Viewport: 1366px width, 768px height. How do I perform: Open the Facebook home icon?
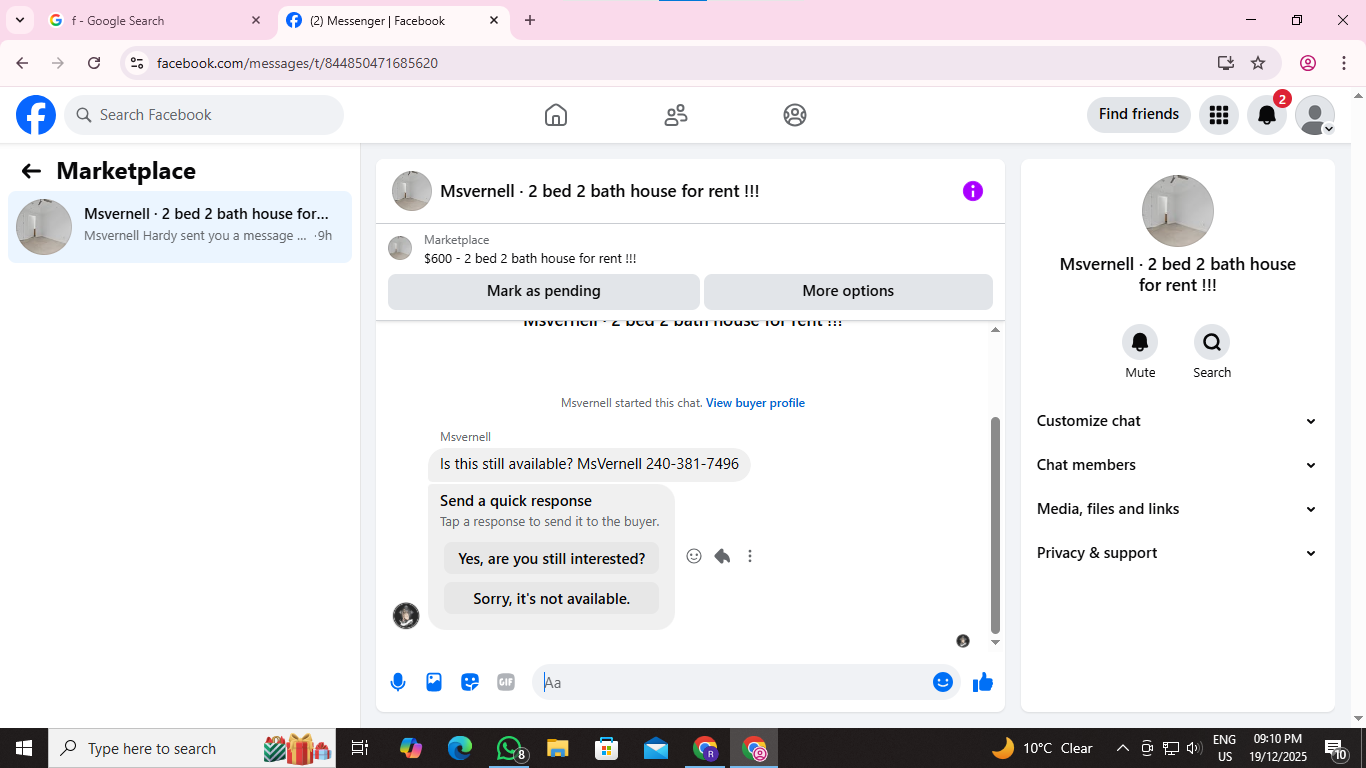coord(556,115)
